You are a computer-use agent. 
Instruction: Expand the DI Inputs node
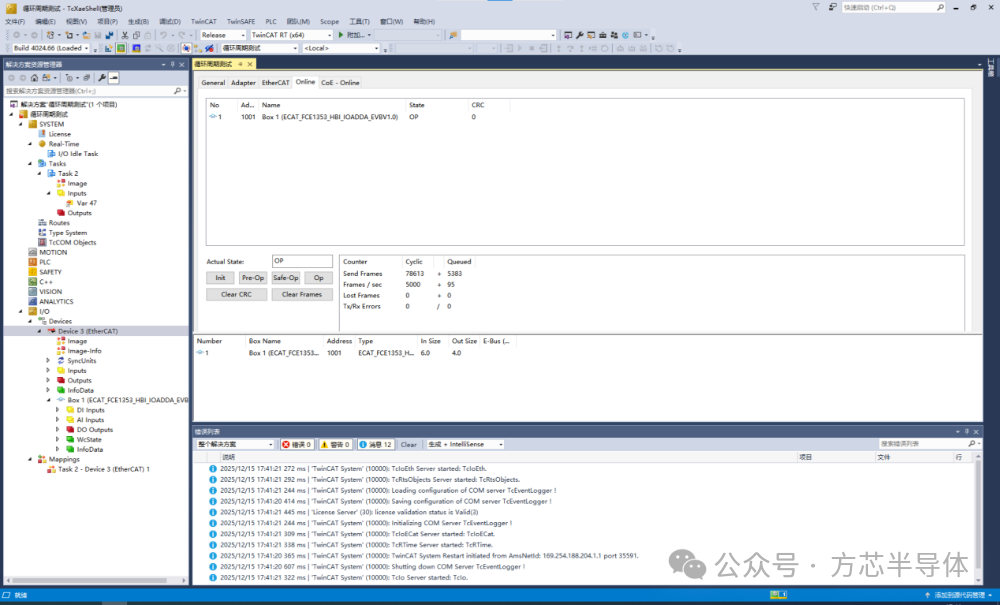57,410
